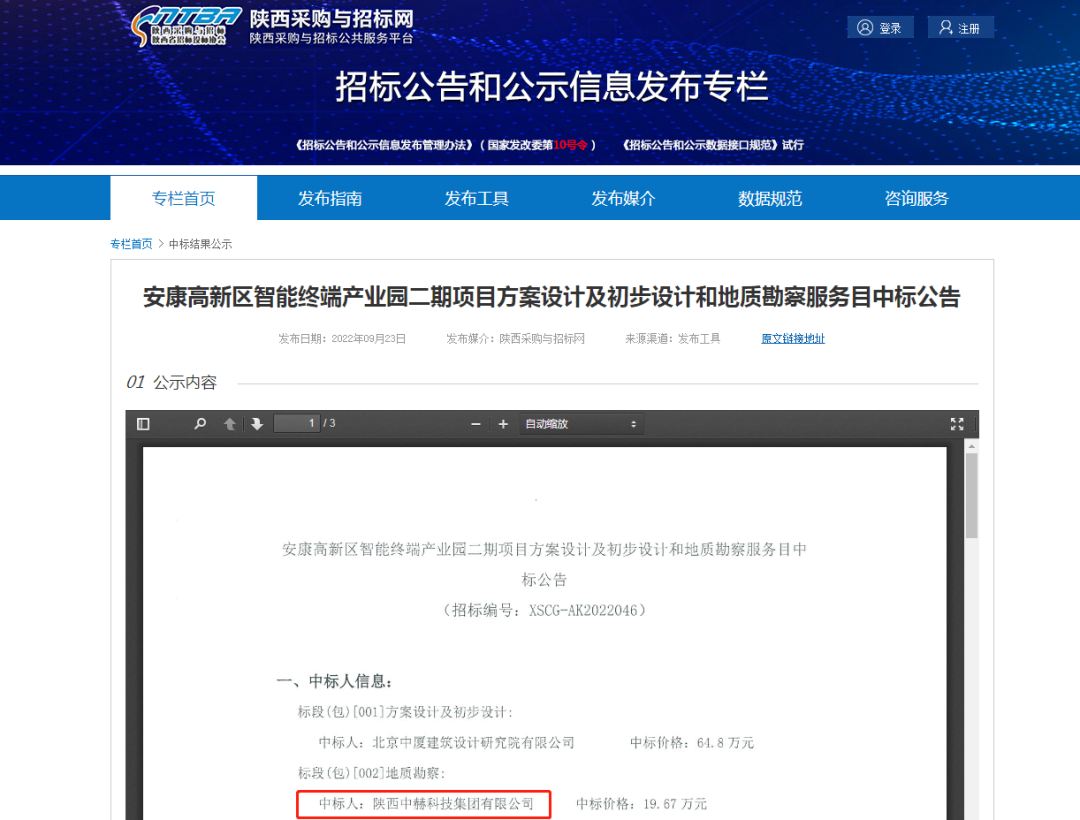Open the 自动缩放 zoom dropdown
The height and width of the screenshot is (820, 1080).
click(x=581, y=424)
